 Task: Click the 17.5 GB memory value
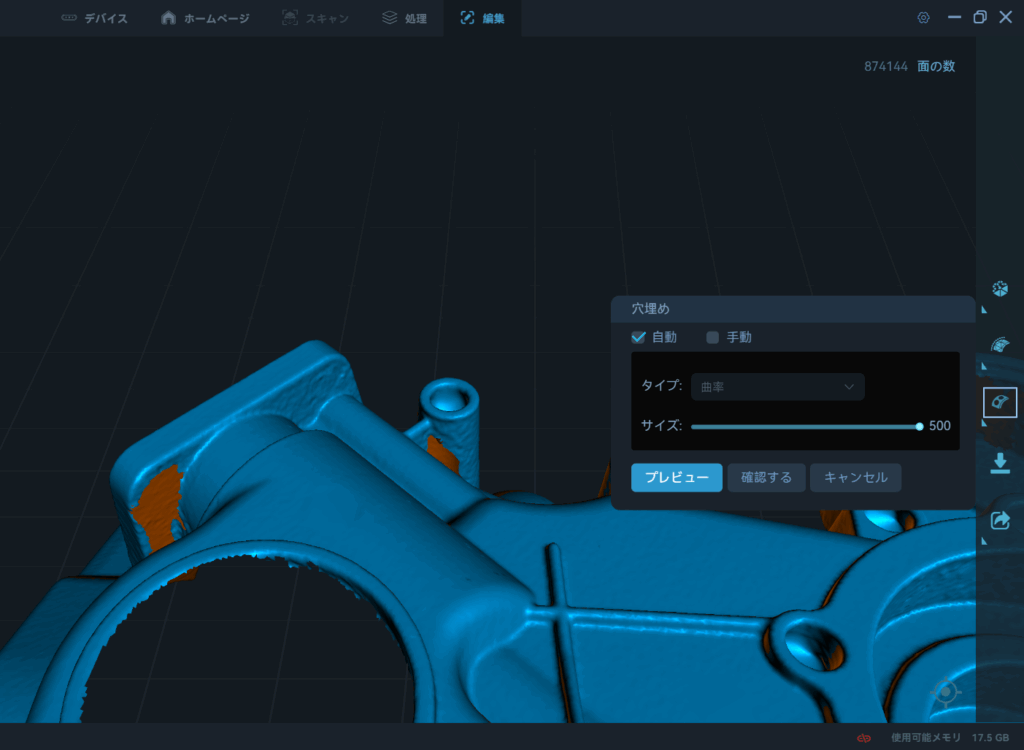[x=990, y=738]
